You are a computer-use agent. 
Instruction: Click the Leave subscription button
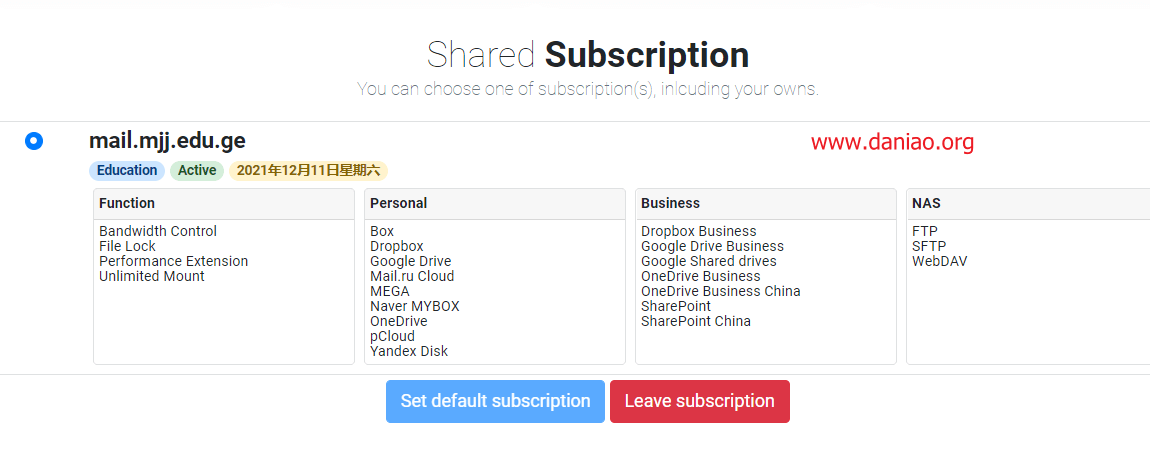(700, 401)
